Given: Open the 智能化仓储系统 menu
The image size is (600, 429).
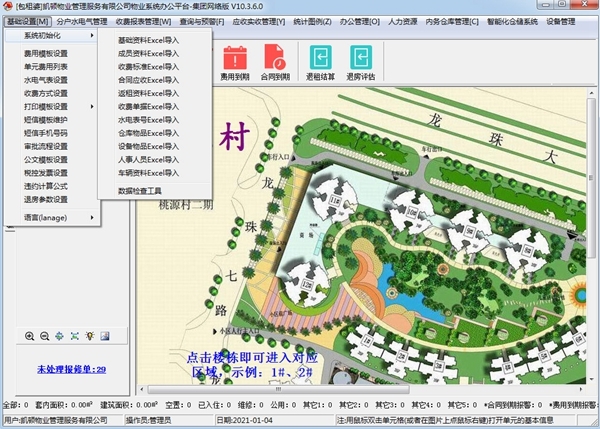Looking at the screenshot, I should [x=512, y=21].
